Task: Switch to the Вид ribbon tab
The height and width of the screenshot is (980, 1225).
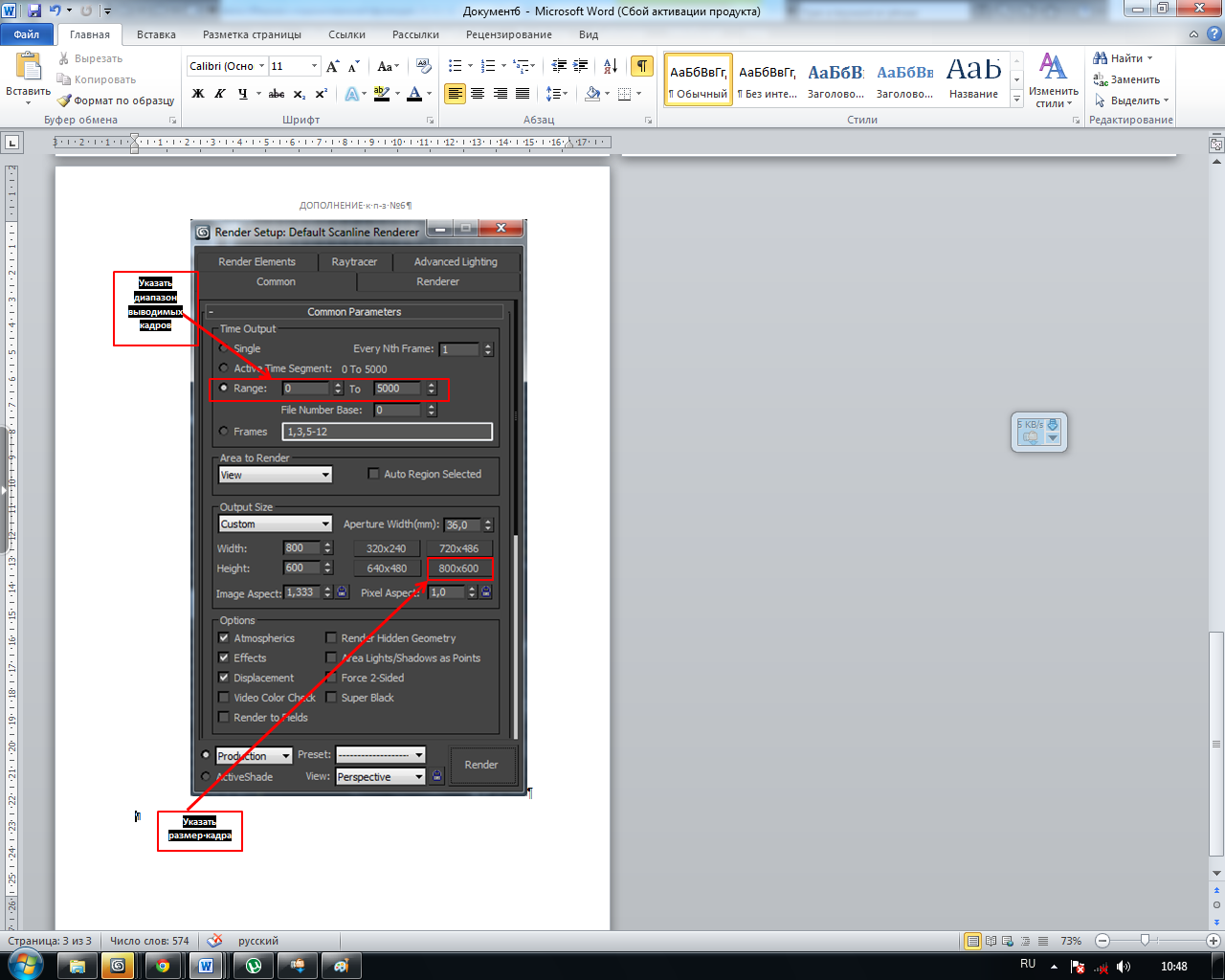Action: pos(589,34)
